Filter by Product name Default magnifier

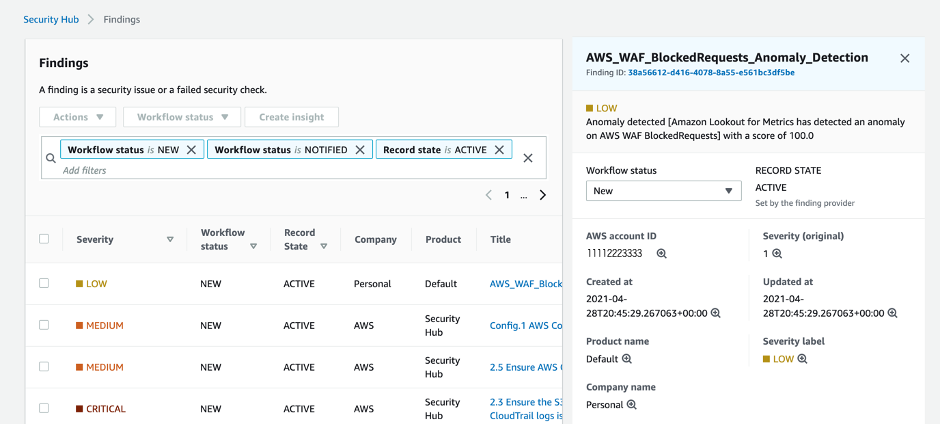tap(627, 359)
